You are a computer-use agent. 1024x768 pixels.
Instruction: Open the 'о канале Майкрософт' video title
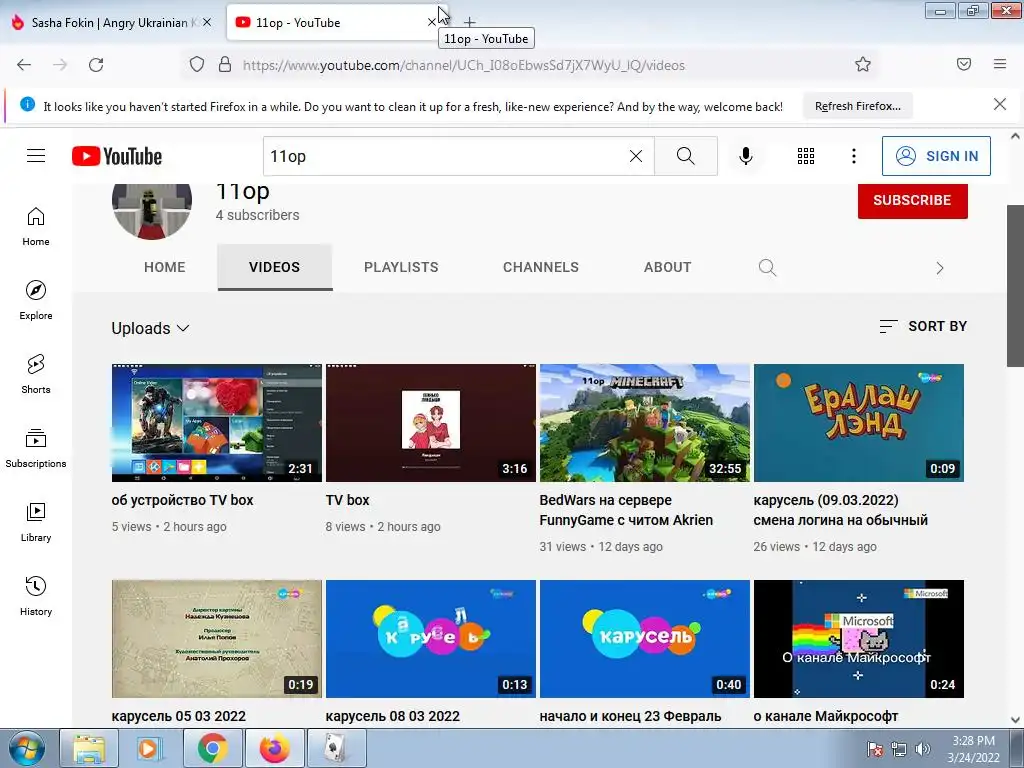point(825,716)
